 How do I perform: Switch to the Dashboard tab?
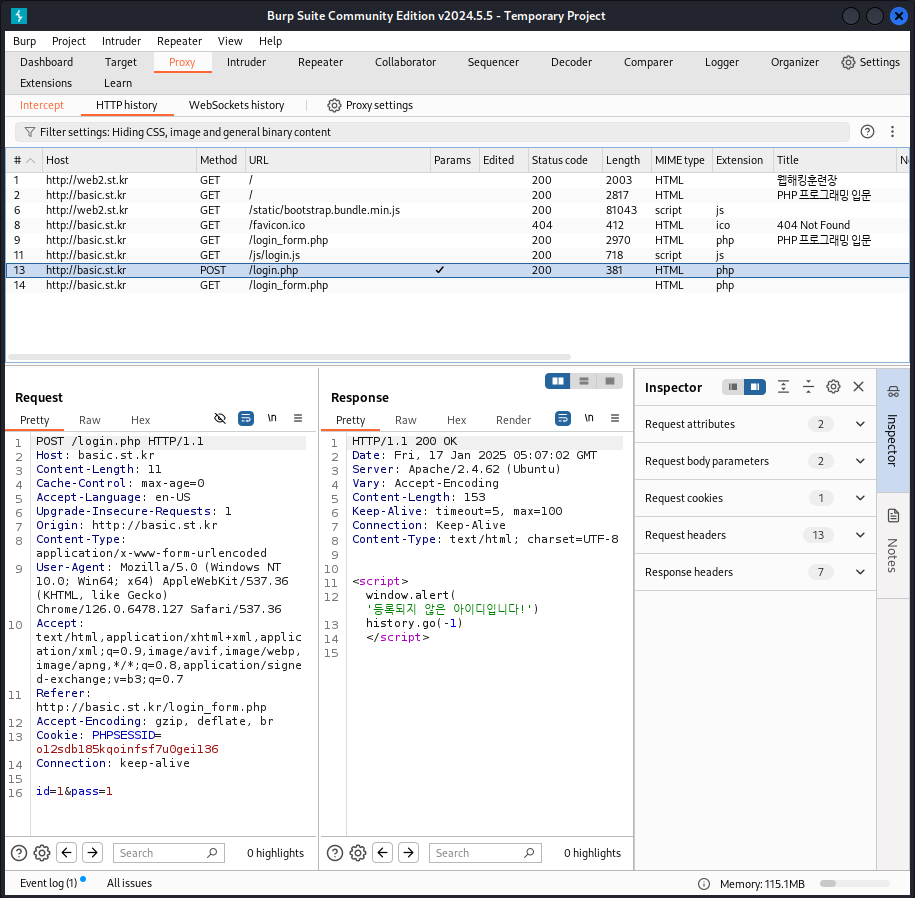pyautogui.click(x=47, y=62)
